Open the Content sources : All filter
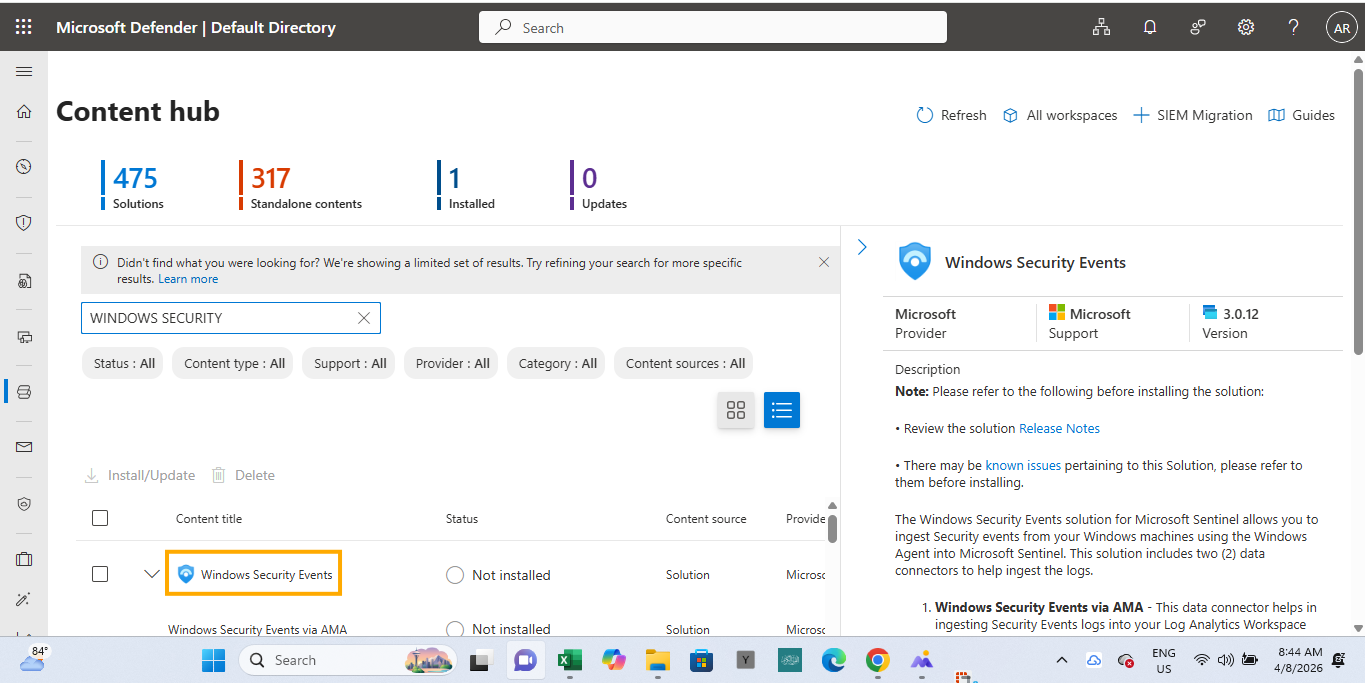 pyautogui.click(x=685, y=363)
